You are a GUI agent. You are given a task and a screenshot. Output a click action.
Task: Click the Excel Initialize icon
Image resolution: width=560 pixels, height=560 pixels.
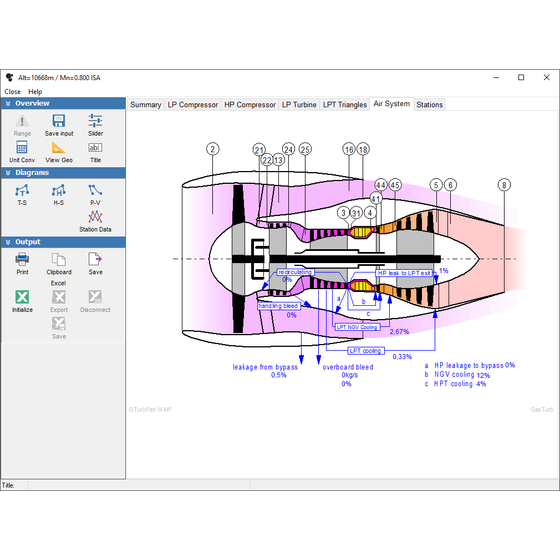(x=22, y=297)
